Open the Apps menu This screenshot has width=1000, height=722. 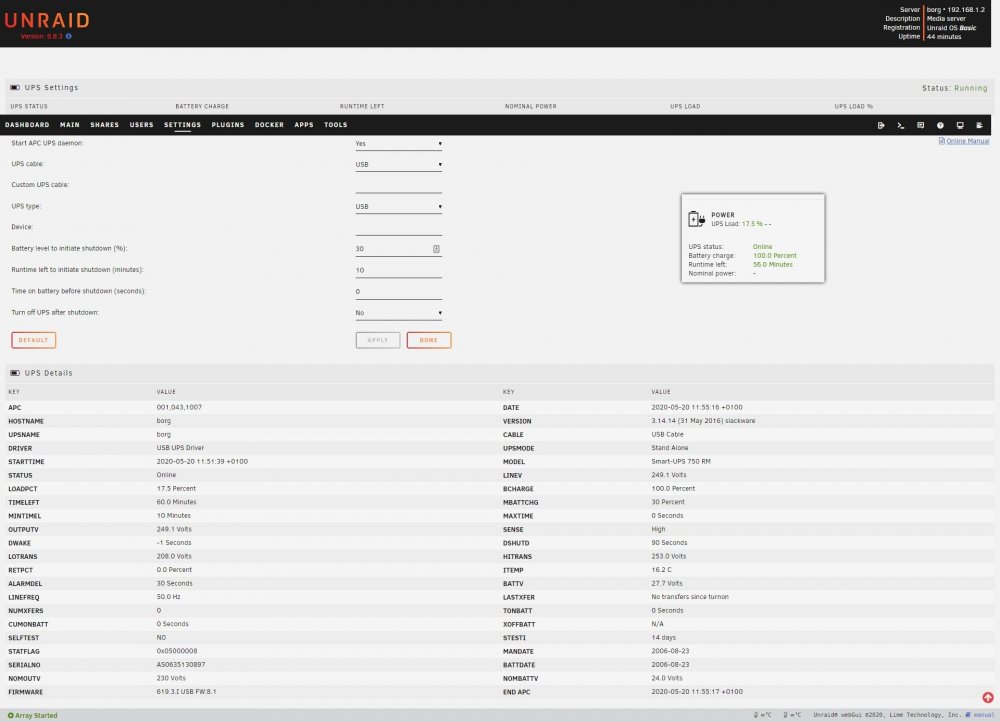(304, 125)
